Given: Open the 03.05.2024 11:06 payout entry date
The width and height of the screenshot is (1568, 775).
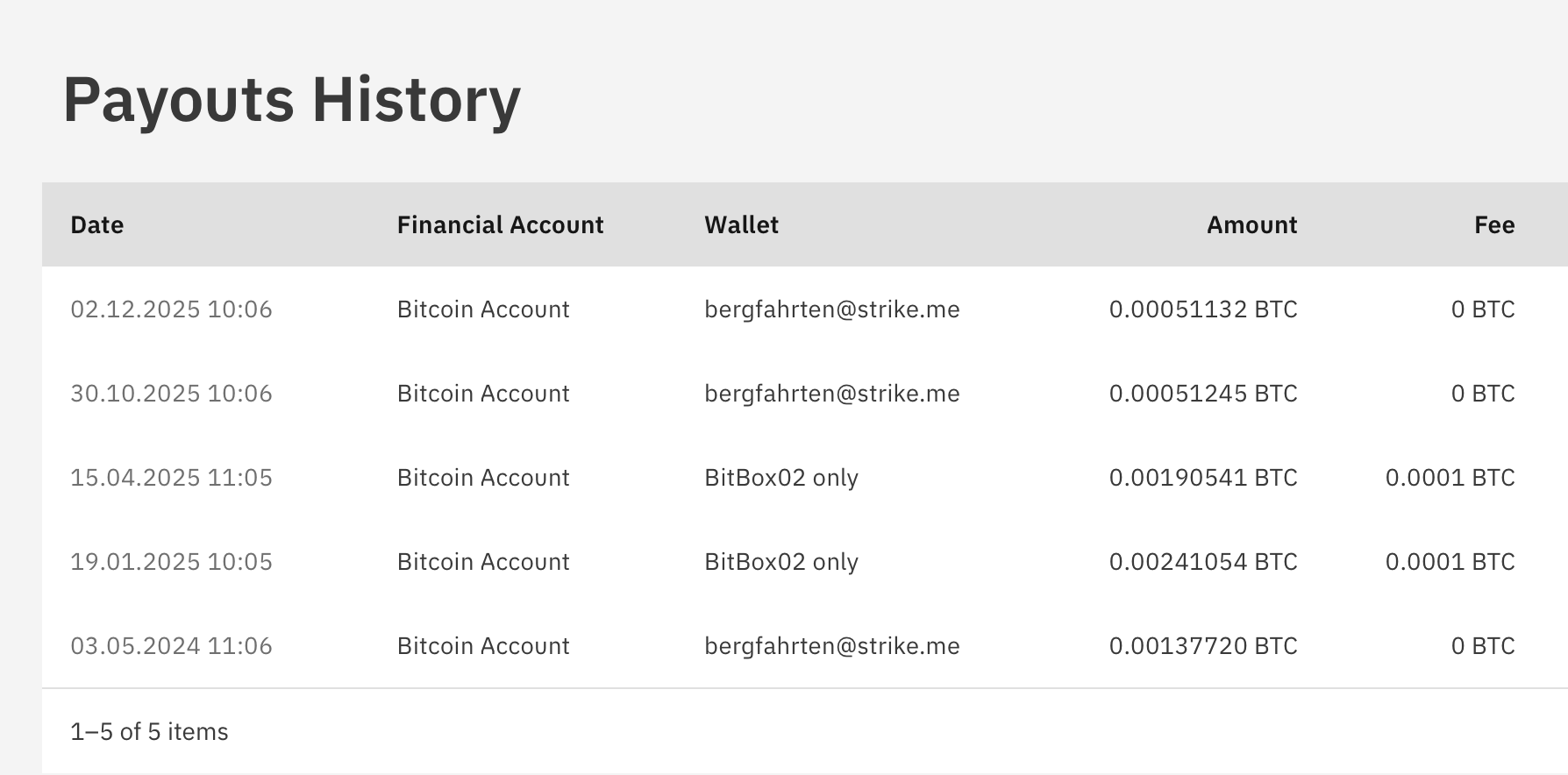Looking at the screenshot, I should pyautogui.click(x=171, y=646).
